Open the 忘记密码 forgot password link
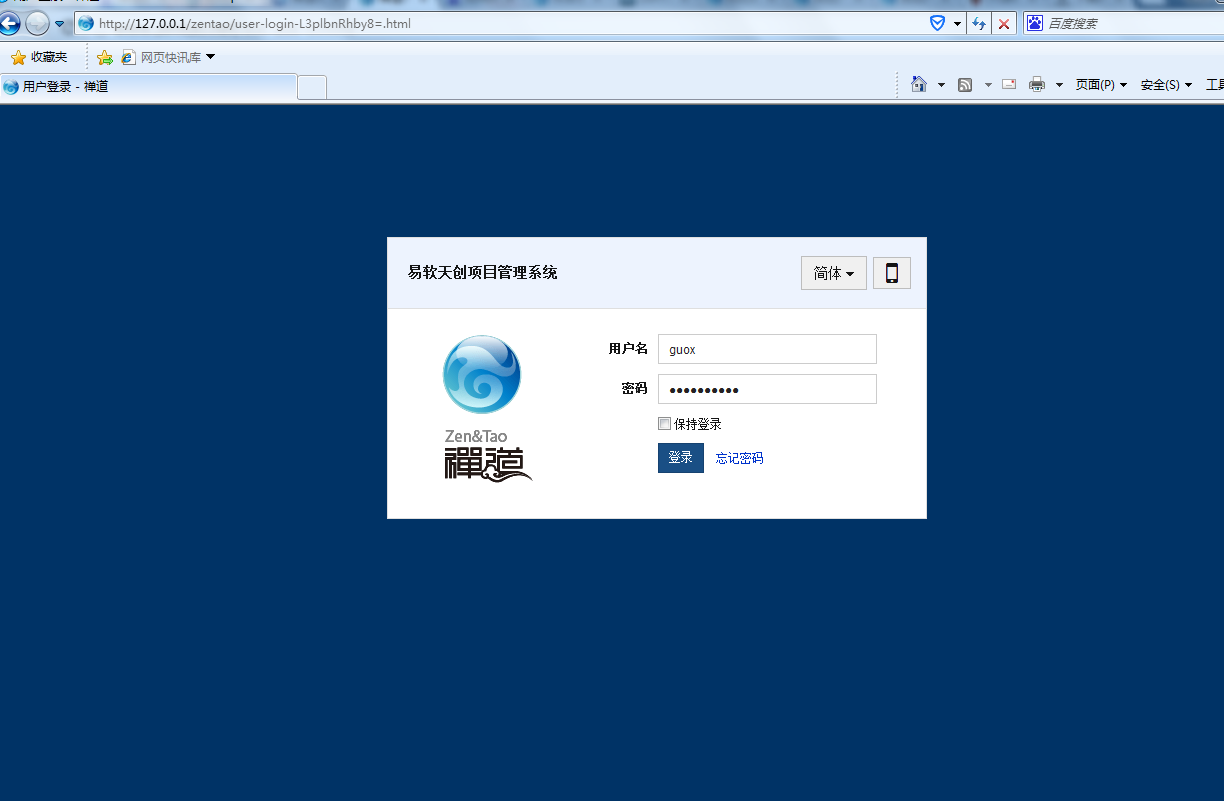This screenshot has width=1224, height=801. tap(740, 458)
